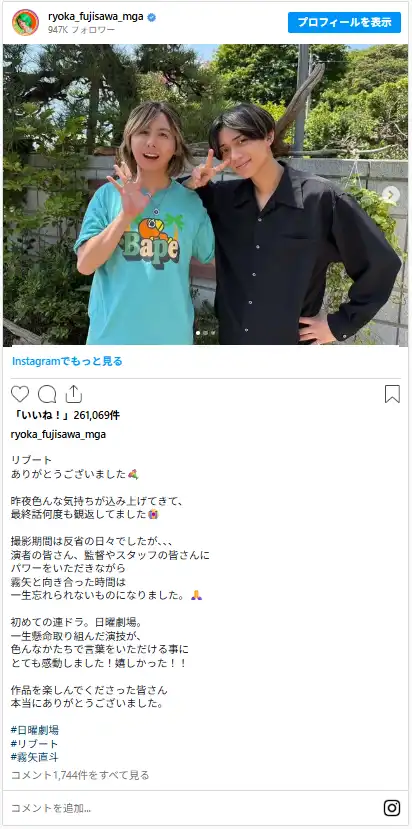The image size is (412, 829).
Task: Open the round profile avatar at the top
Action: 25,22
